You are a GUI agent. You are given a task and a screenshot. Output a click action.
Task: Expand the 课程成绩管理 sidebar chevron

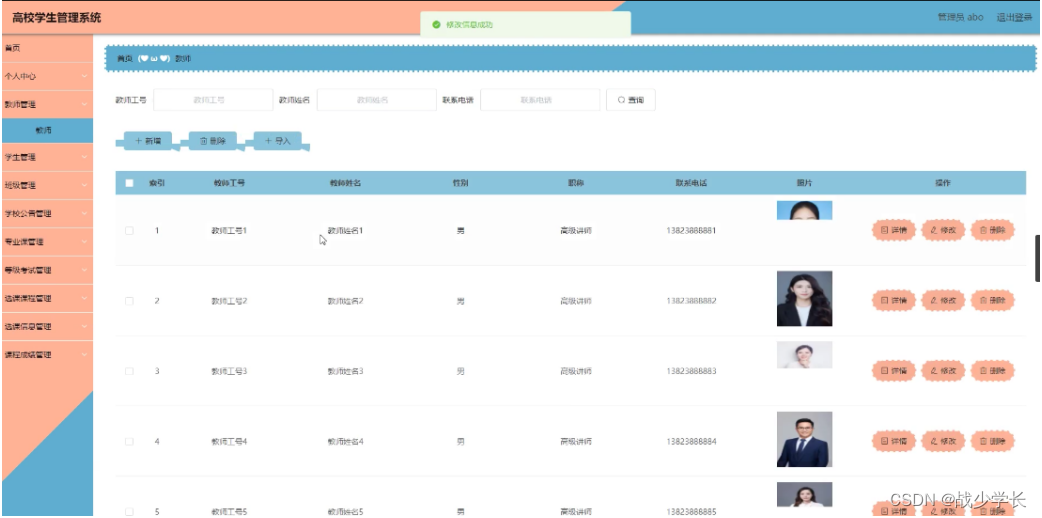click(x=84, y=355)
